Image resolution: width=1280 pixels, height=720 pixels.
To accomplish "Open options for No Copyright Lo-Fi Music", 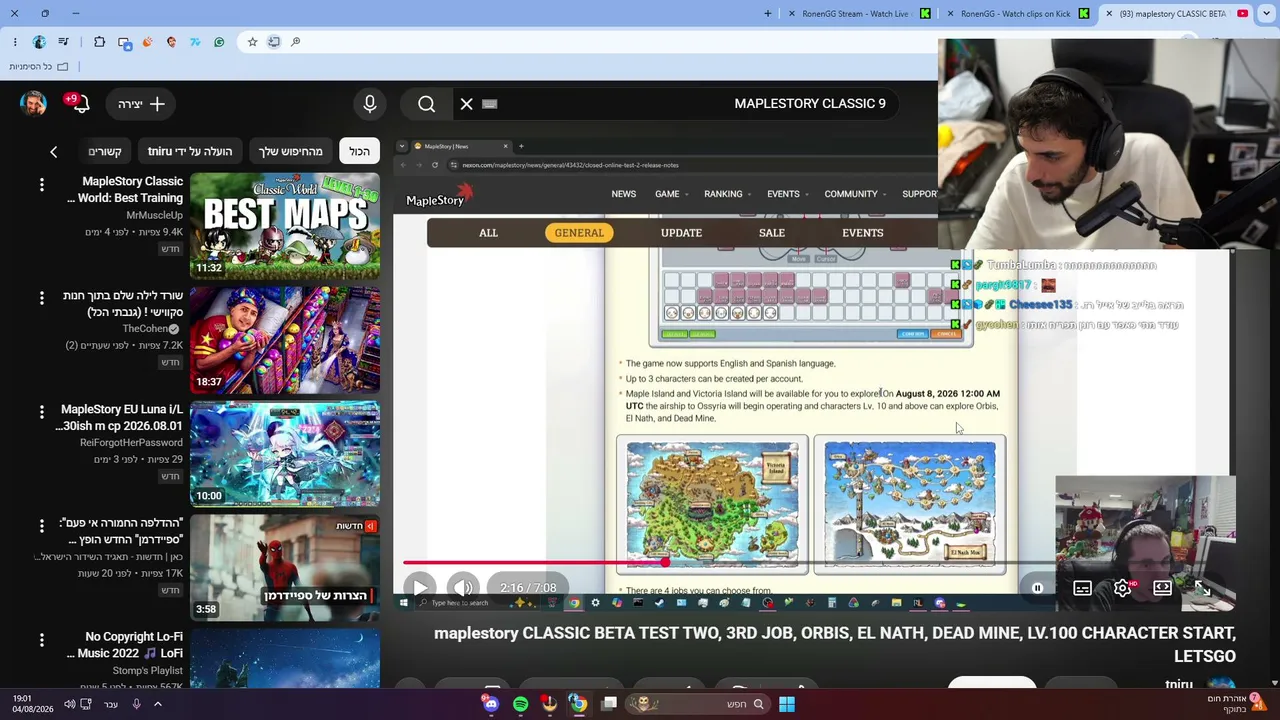I will tap(42, 640).
